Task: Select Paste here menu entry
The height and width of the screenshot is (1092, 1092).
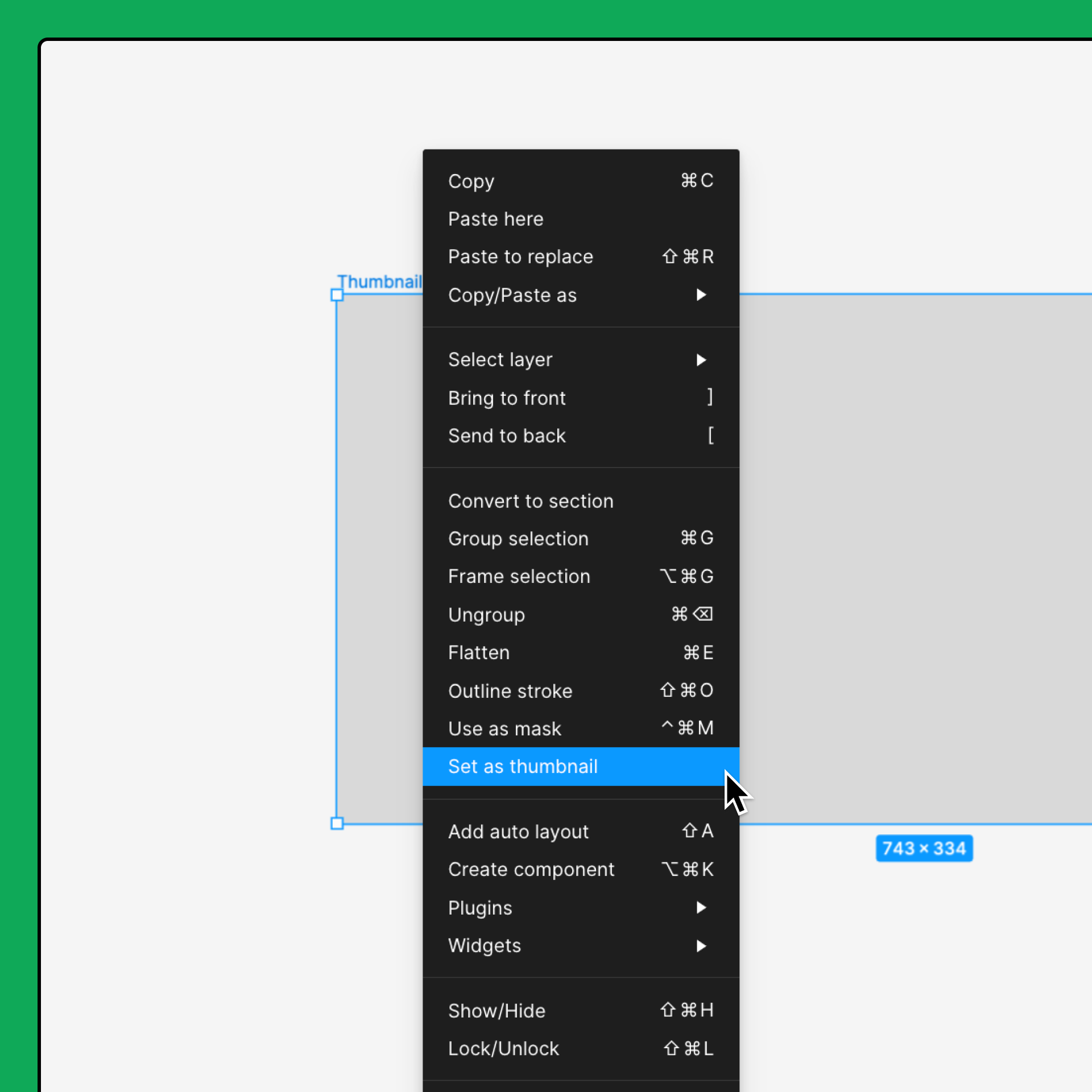Action: click(495, 219)
